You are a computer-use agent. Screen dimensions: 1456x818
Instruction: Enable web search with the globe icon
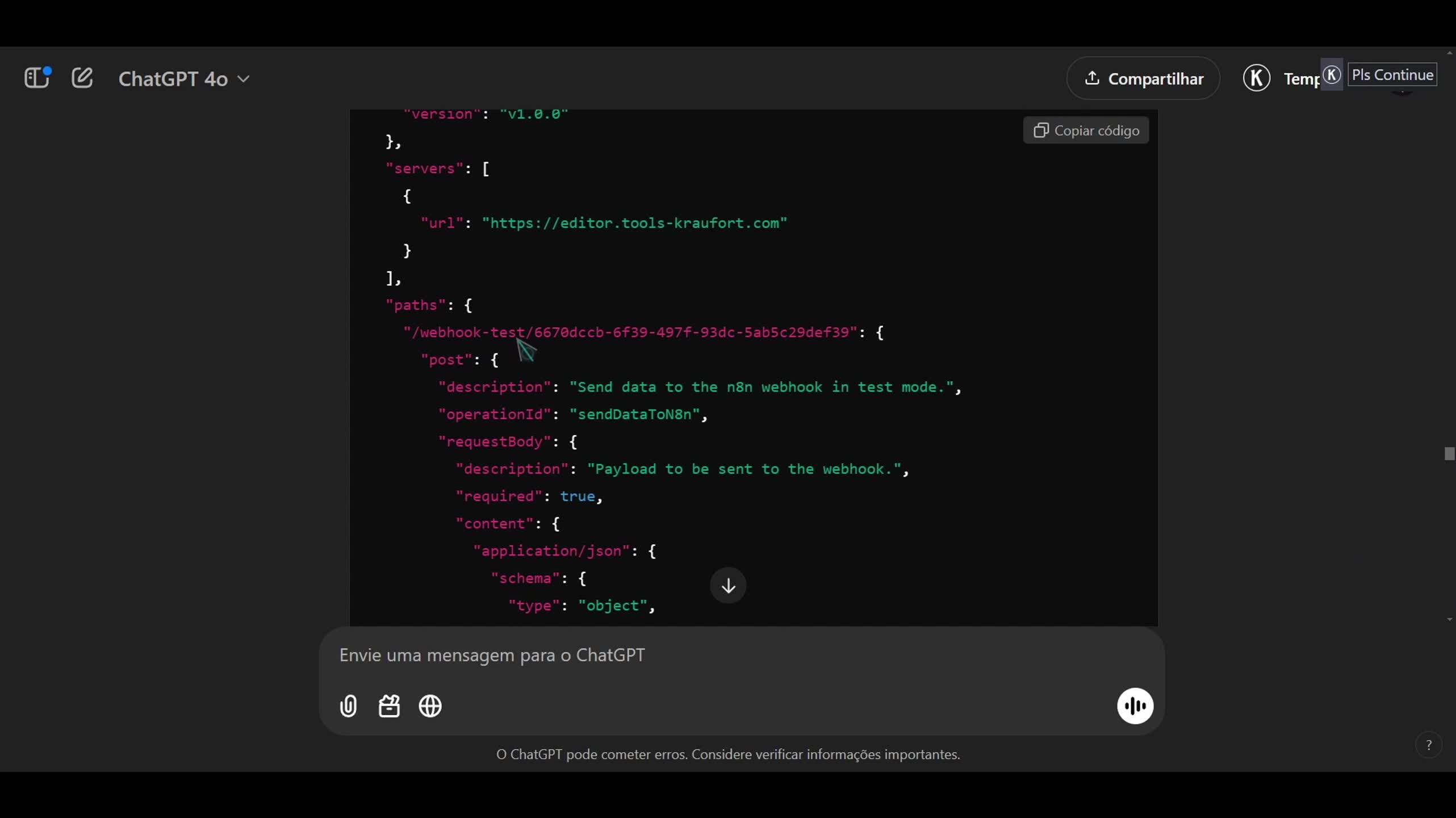click(x=430, y=706)
